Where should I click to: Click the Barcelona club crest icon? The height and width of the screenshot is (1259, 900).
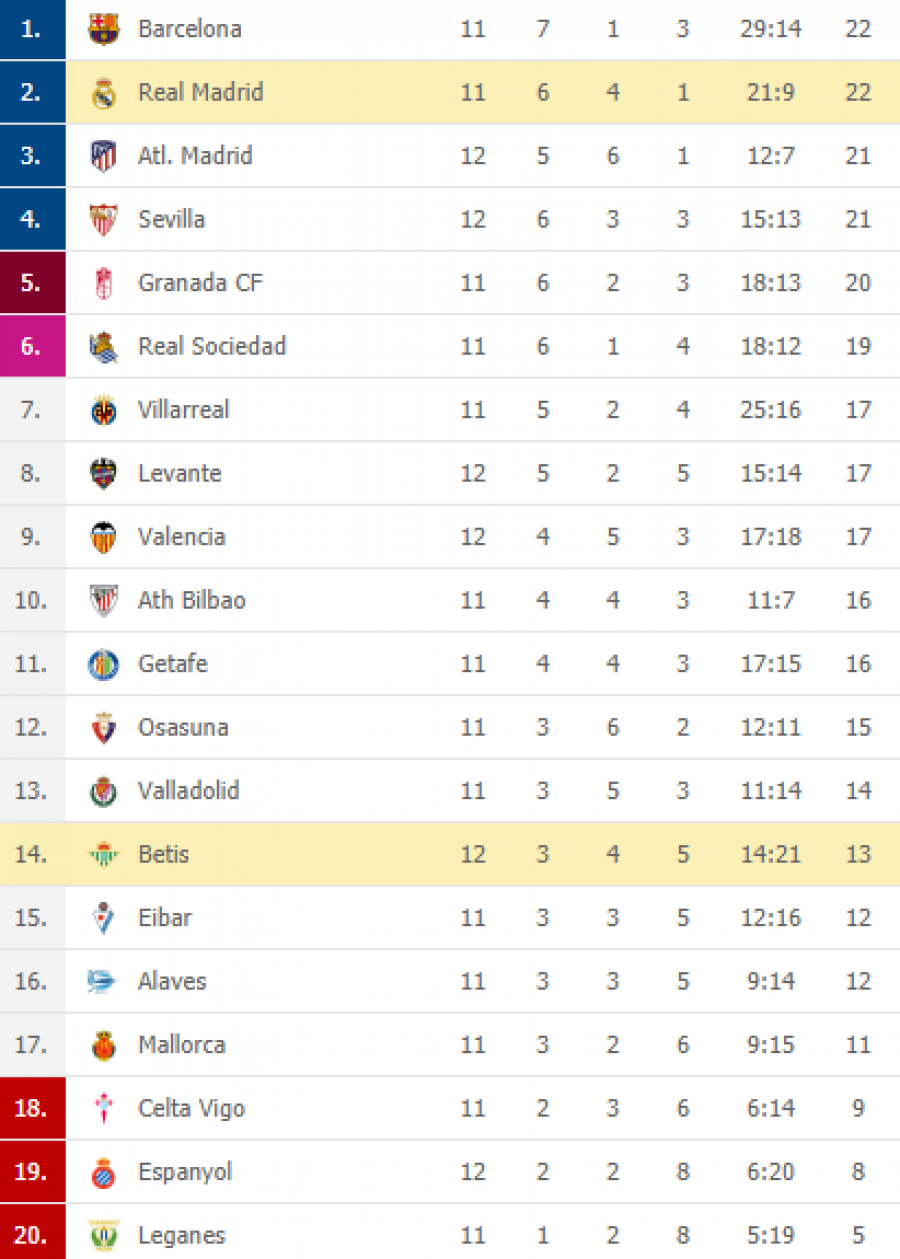[x=103, y=29]
